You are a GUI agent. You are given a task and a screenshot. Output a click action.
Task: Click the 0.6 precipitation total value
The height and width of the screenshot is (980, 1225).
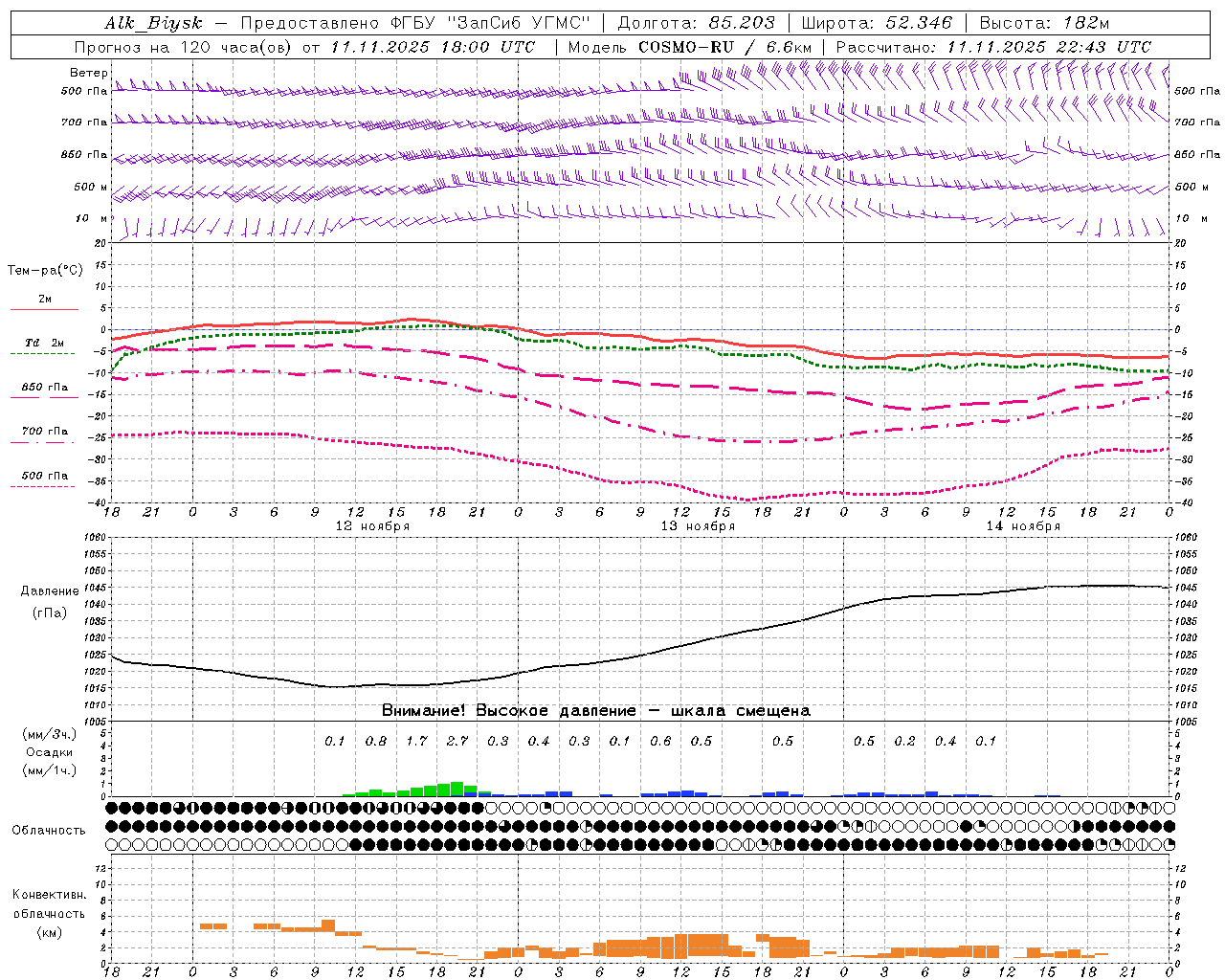click(x=660, y=741)
